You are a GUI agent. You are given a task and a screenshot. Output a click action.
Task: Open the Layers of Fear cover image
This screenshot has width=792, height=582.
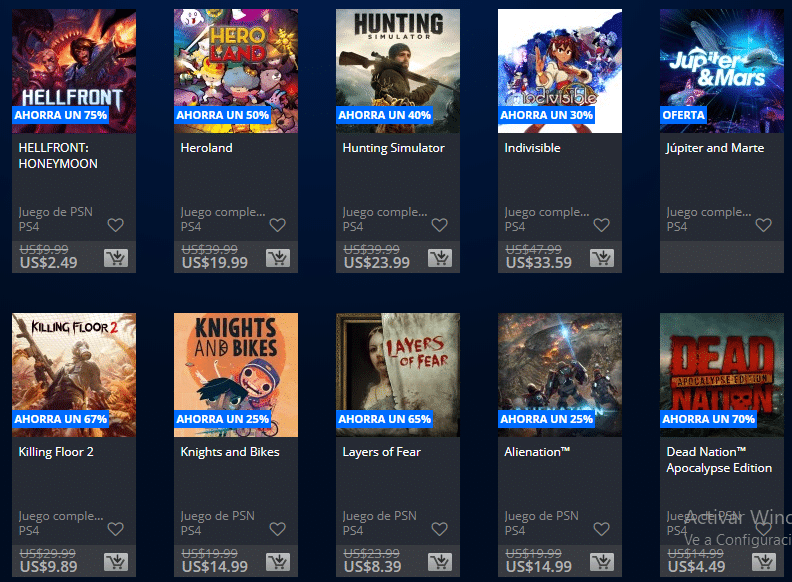(398, 375)
